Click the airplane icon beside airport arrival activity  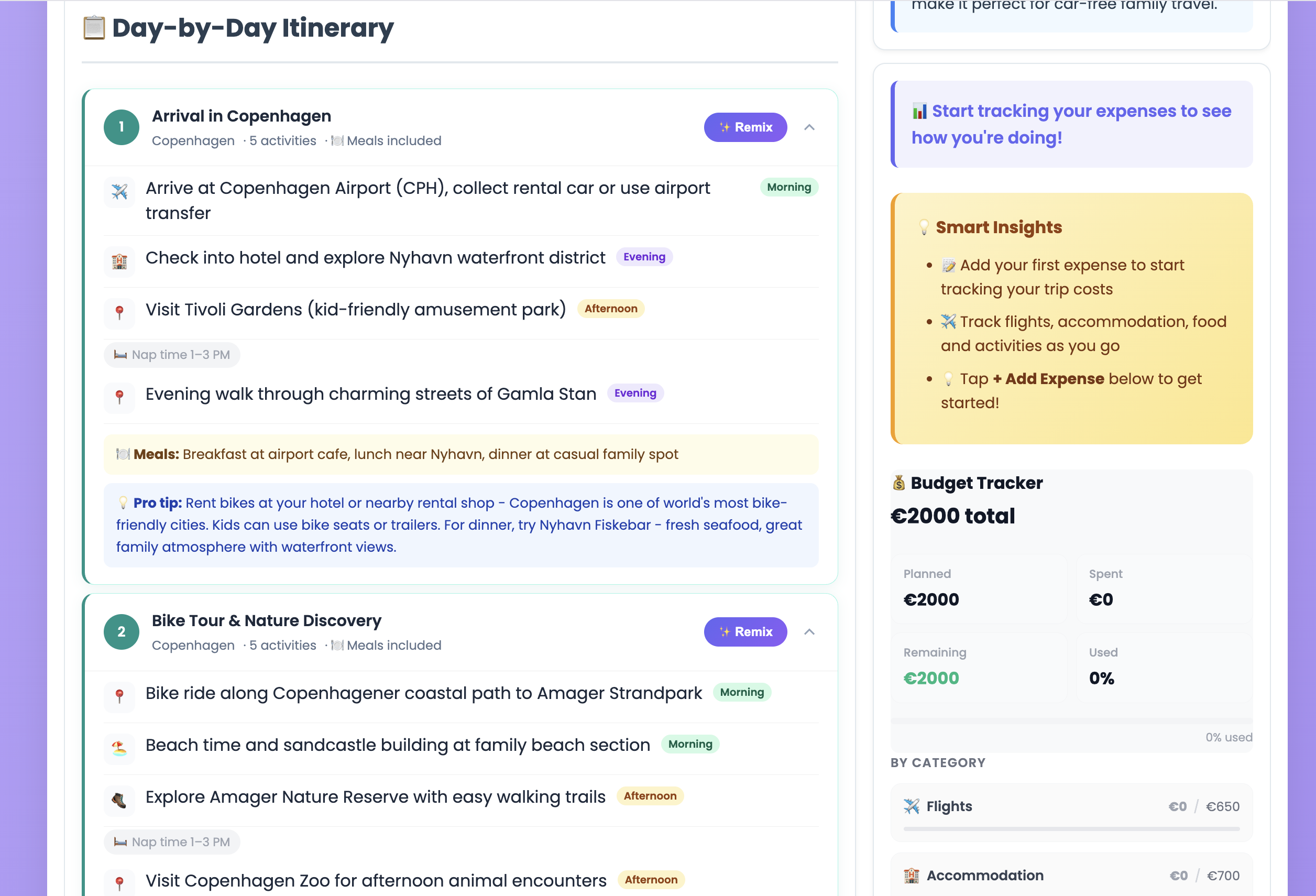point(119,192)
